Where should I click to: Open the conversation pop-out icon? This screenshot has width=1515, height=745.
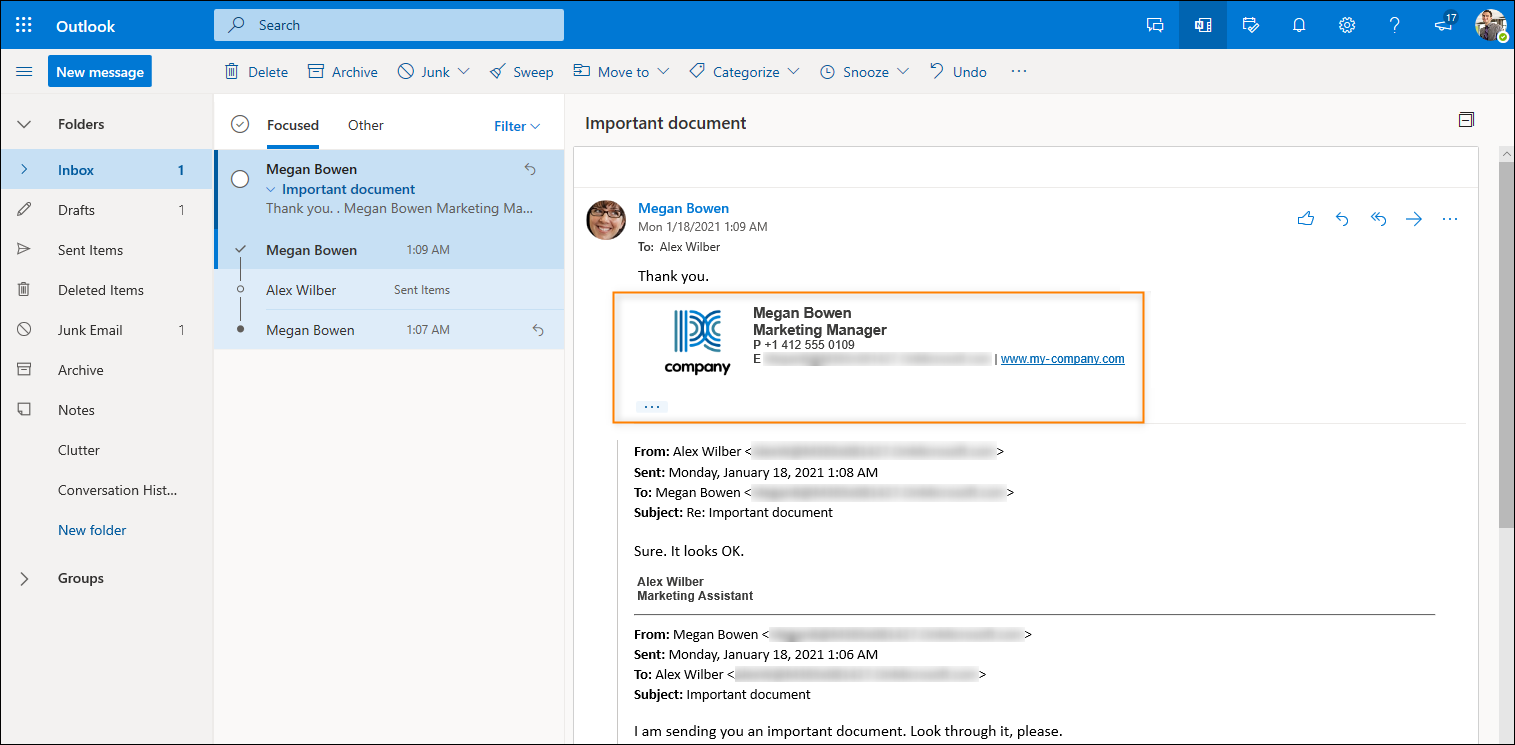tap(1466, 120)
